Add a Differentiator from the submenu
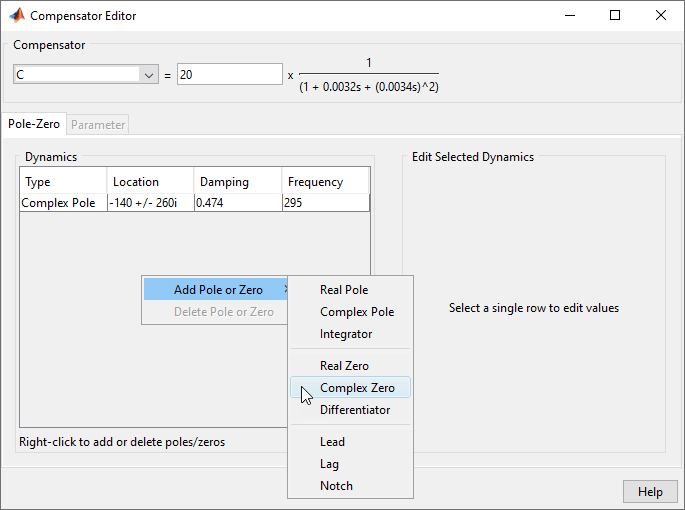 tap(355, 410)
